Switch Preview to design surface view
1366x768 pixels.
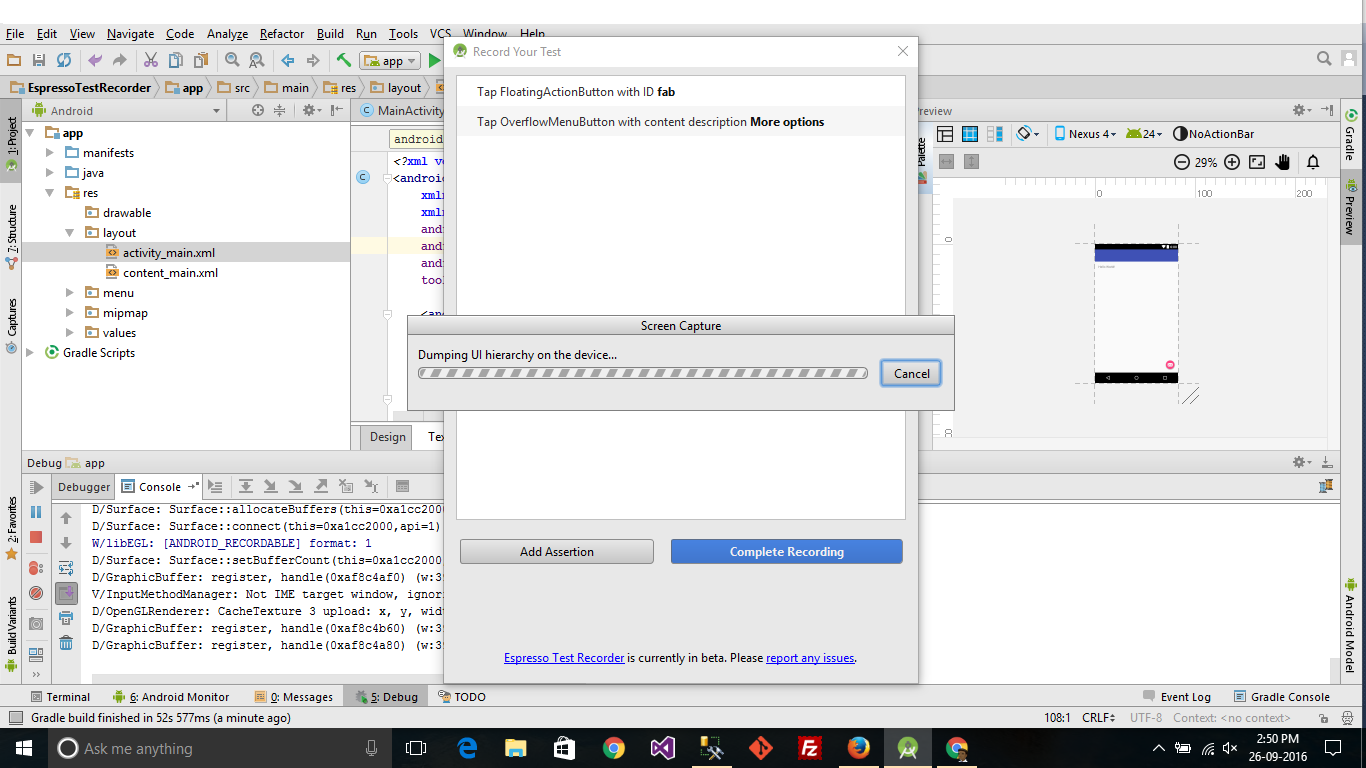click(944, 134)
